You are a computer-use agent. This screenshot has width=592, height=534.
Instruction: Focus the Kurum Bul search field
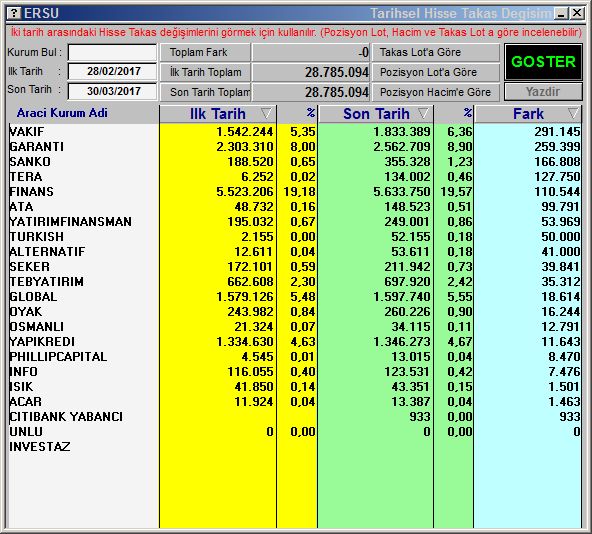[112, 52]
